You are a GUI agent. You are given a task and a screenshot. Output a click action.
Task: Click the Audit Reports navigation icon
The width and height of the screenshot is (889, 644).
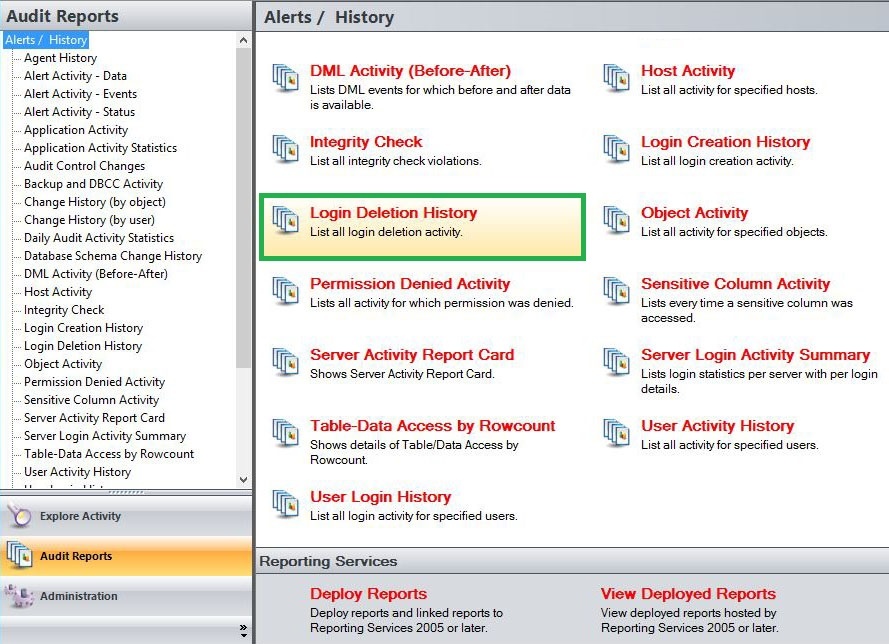[x=20, y=555]
